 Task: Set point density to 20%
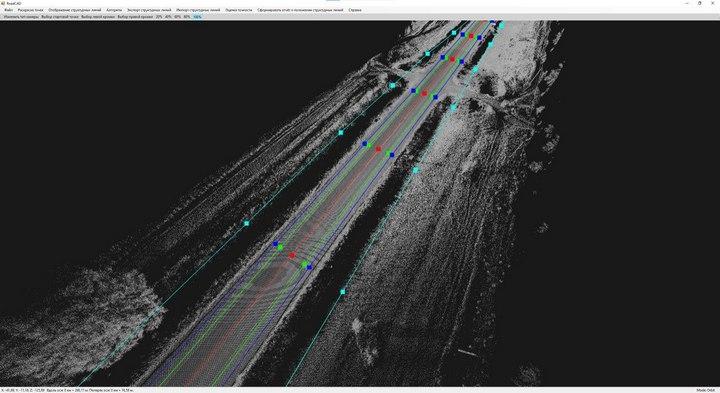159,17
